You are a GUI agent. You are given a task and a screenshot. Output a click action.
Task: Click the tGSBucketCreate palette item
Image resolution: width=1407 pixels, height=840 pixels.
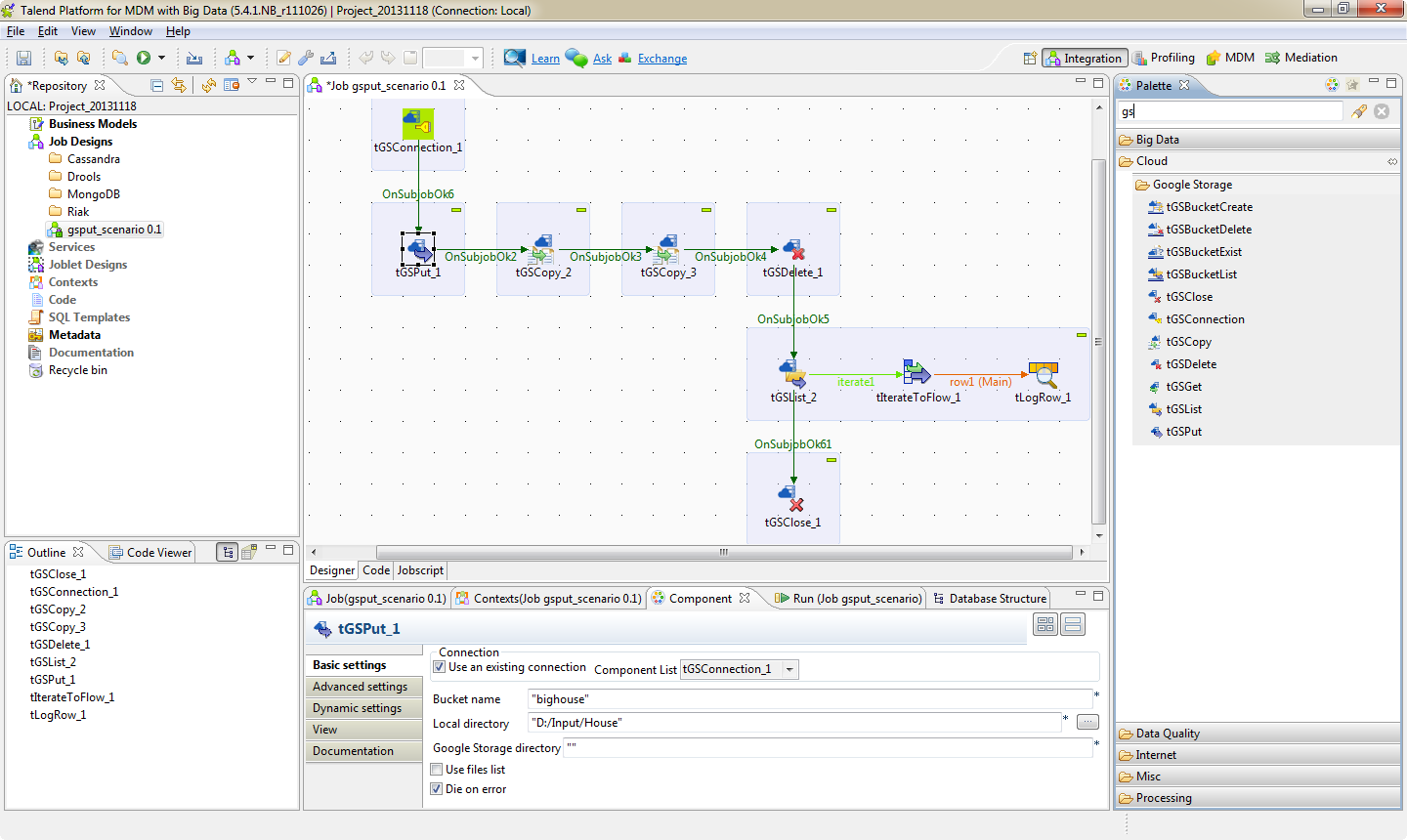1209,207
